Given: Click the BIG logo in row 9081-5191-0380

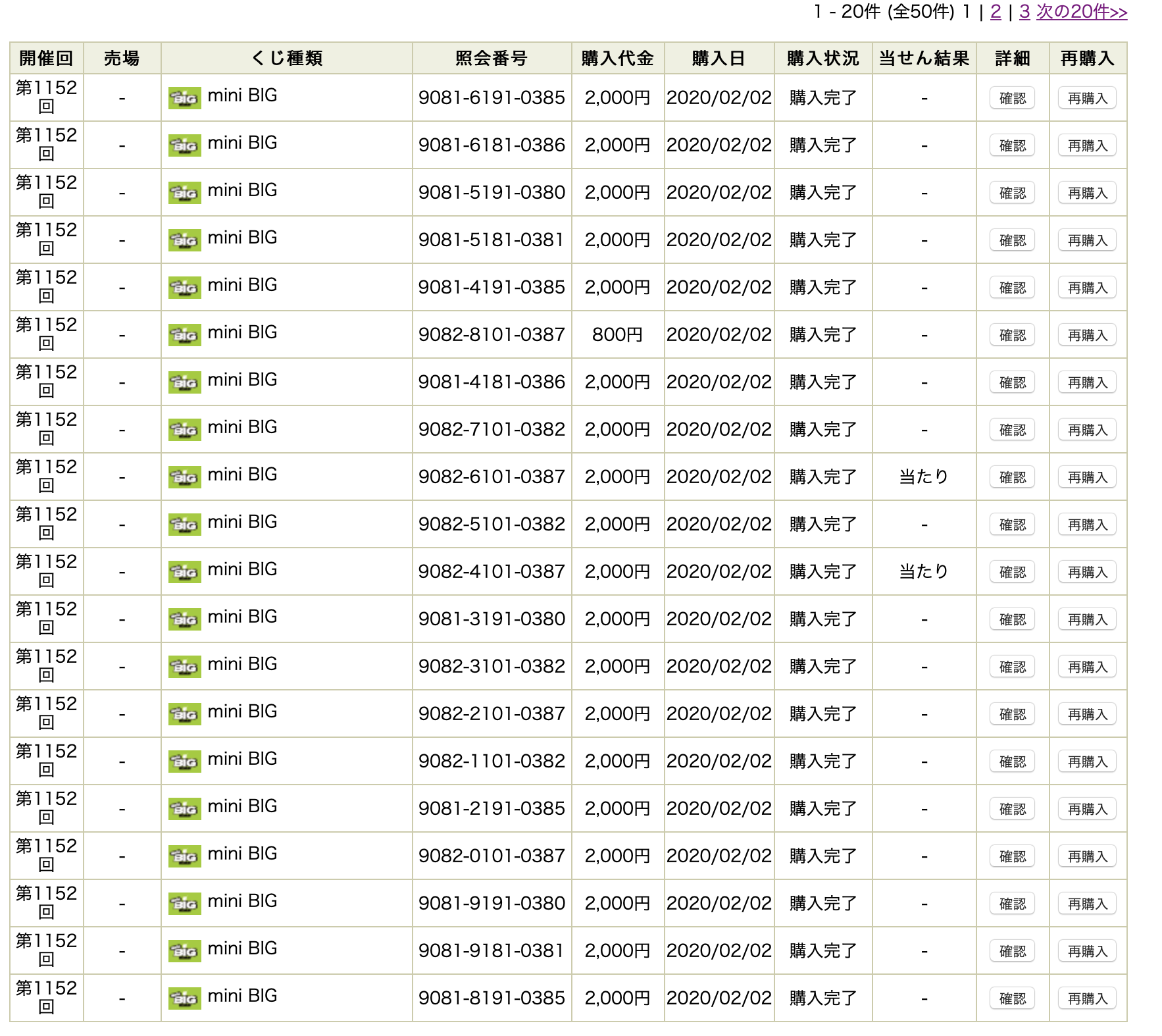Looking at the screenshot, I should (x=184, y=193).
